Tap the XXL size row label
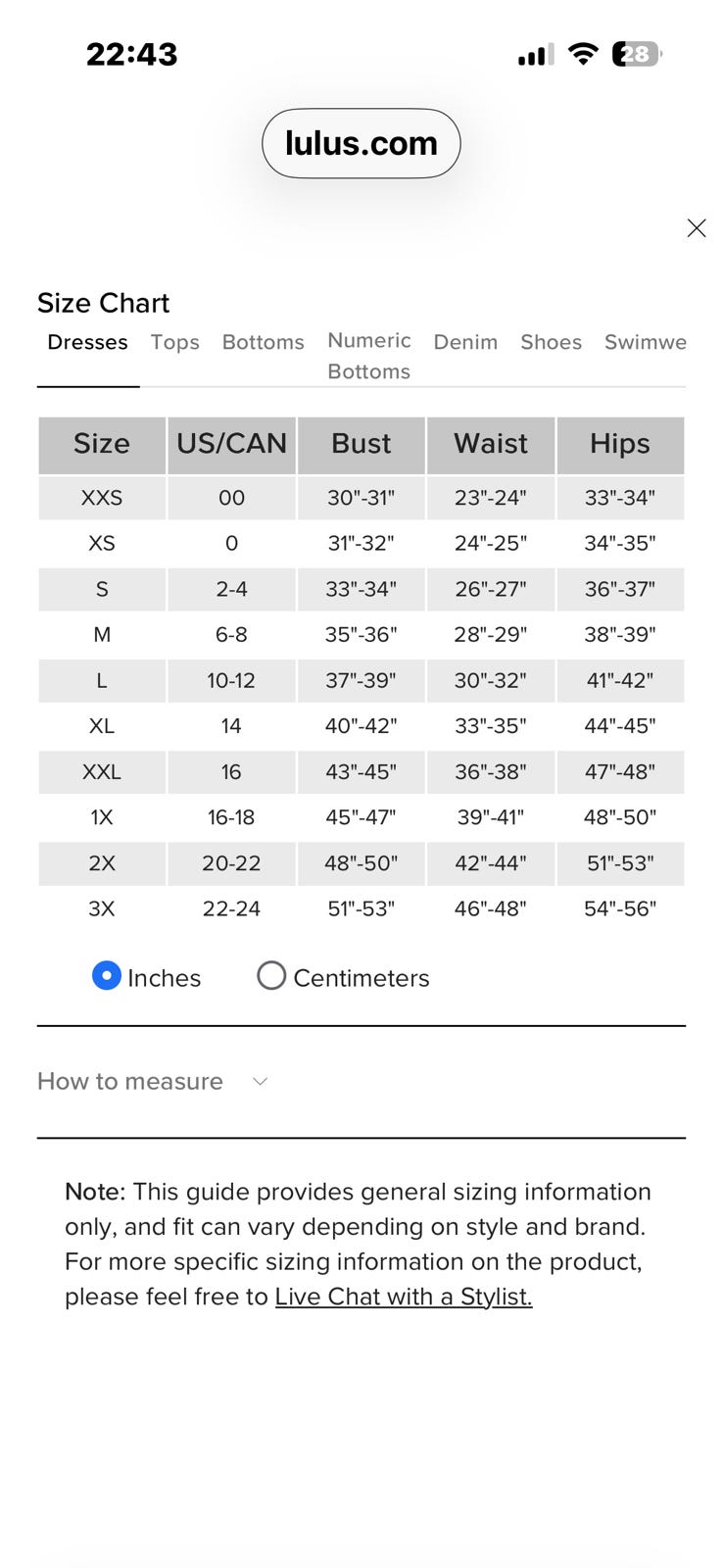The width and height of the screenshot is (723, 1568). [102, 772]
